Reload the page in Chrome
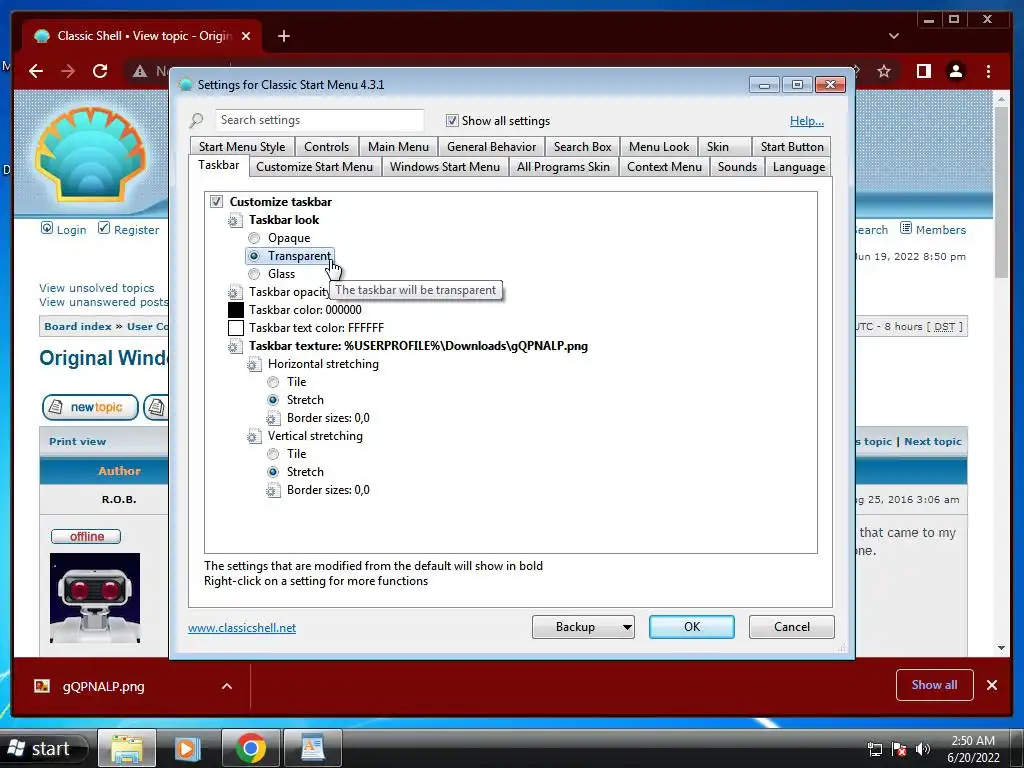 click(100, 71)
